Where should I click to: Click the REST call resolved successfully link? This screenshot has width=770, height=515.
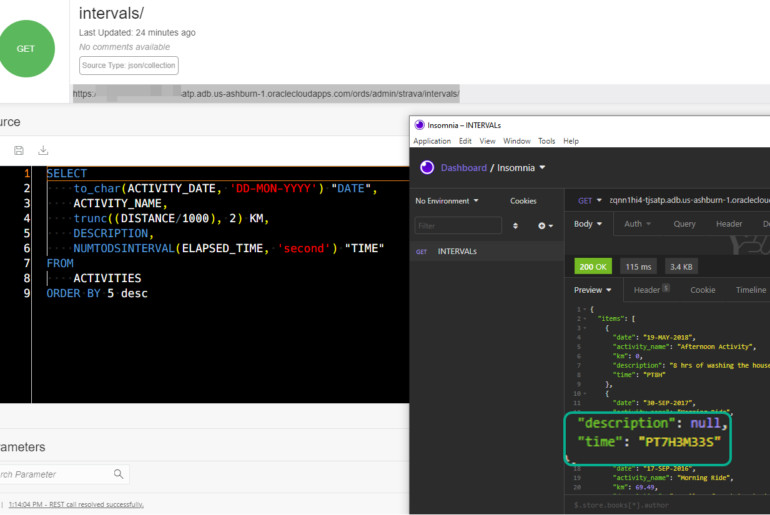(76, 504)
